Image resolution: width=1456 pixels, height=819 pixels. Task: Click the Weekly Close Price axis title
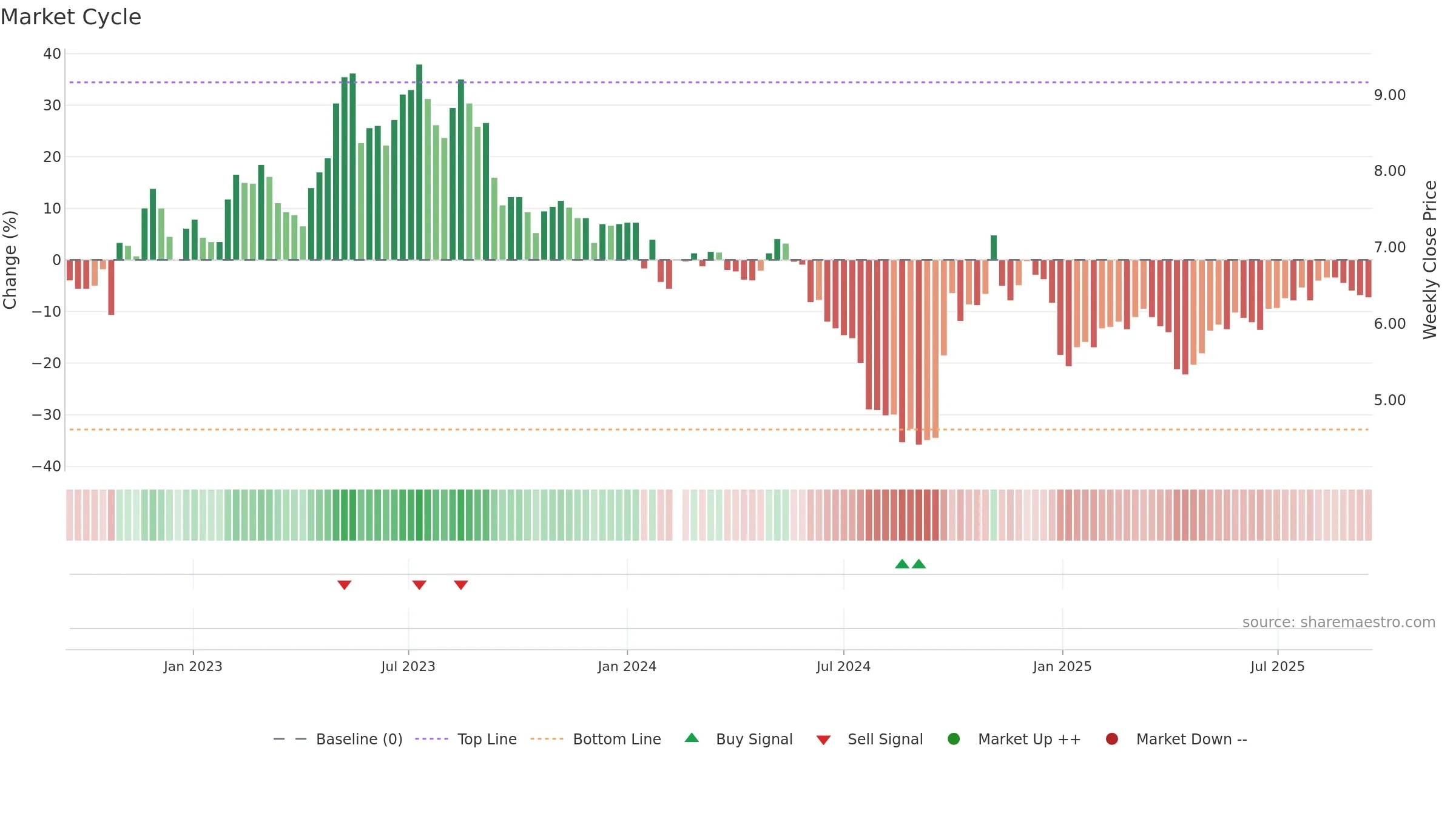(1430, 260)
